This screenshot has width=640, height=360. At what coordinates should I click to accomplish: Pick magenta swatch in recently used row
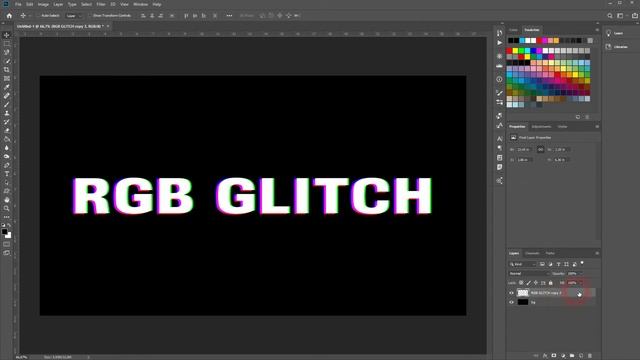[544, 40]
